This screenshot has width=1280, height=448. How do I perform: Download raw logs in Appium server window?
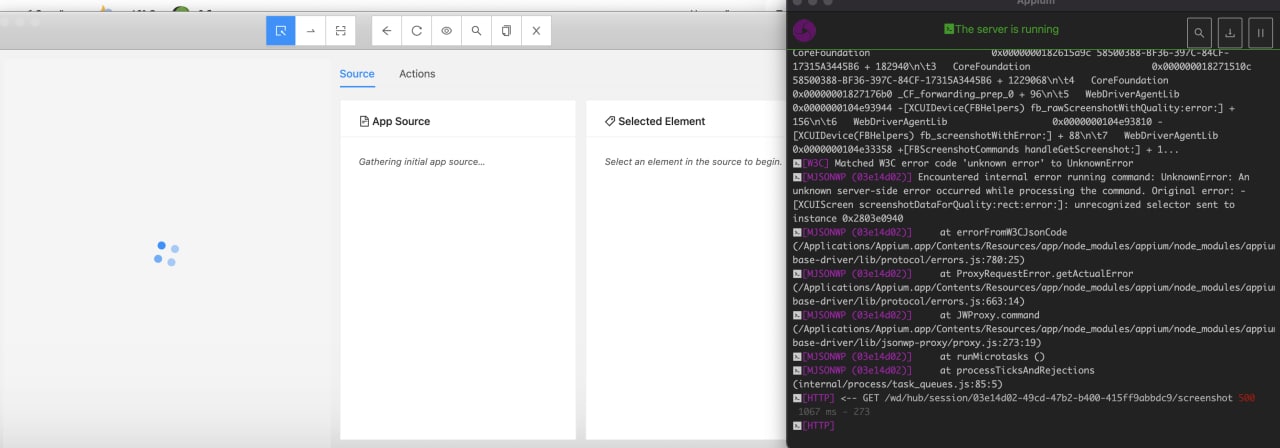[x=1230, y=33]
